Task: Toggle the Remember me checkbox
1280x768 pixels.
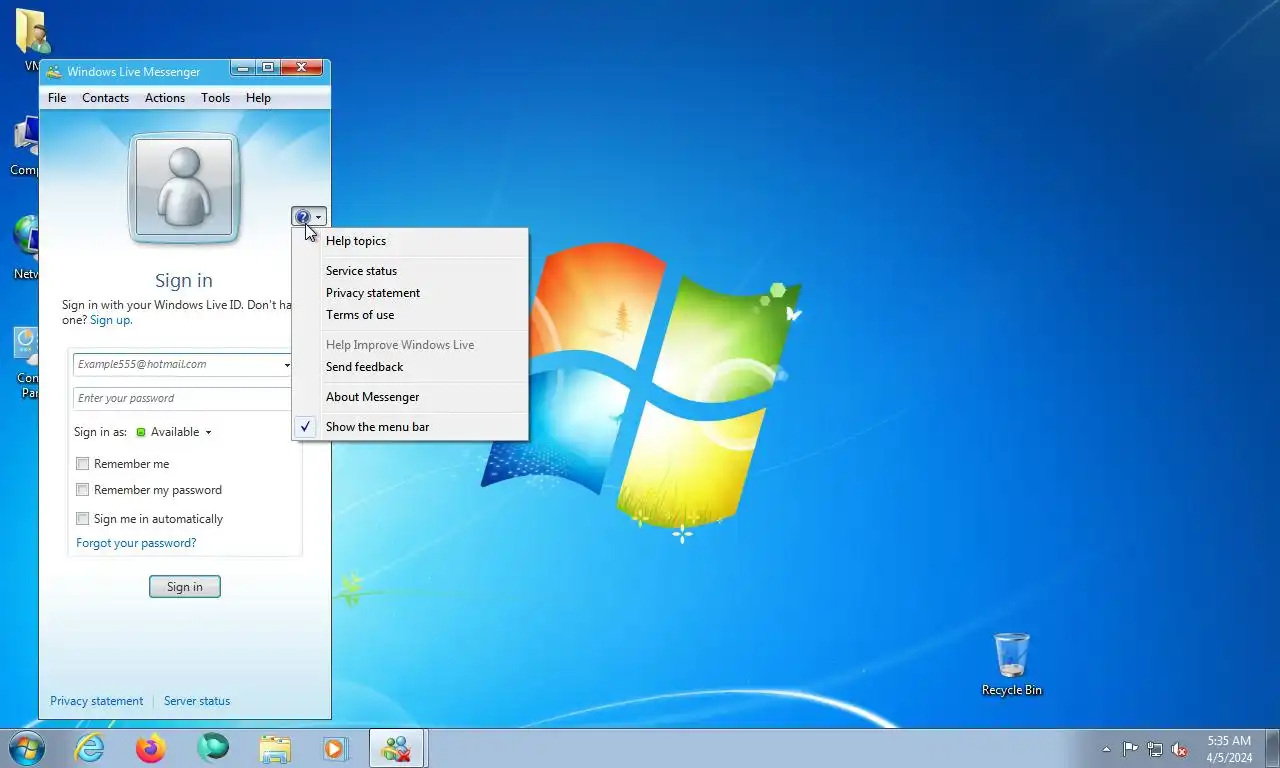Action: (x=83, y=464)
